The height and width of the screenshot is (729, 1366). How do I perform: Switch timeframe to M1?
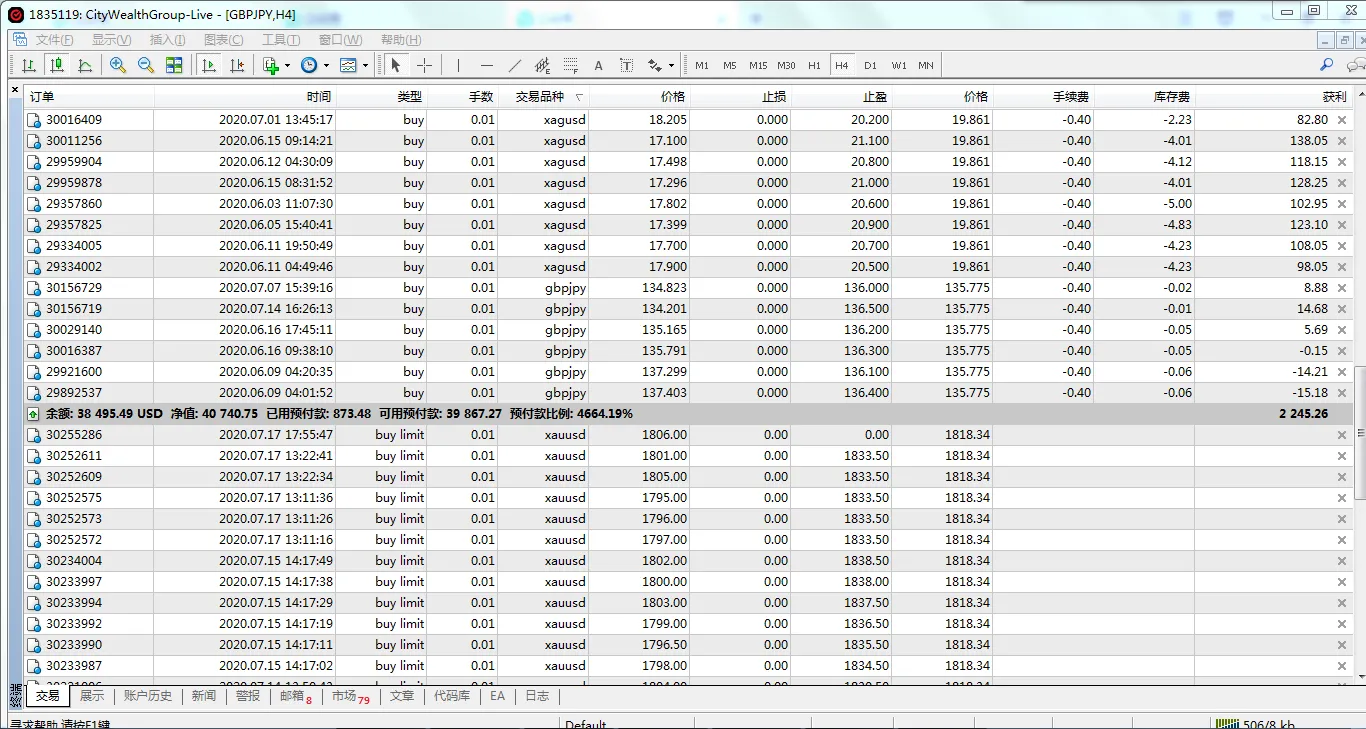point(702,65)
